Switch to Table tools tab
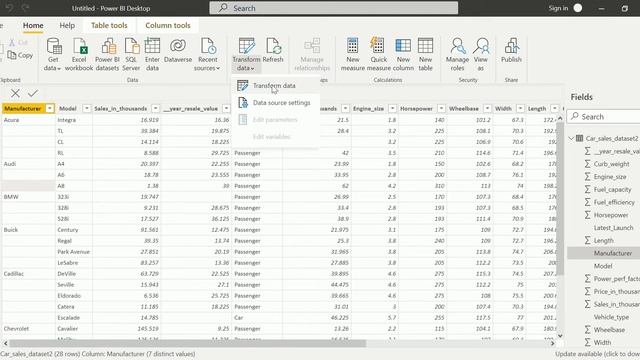Viewport: 640px width, 360px height. pyautogui.click(x=109, y=25)
